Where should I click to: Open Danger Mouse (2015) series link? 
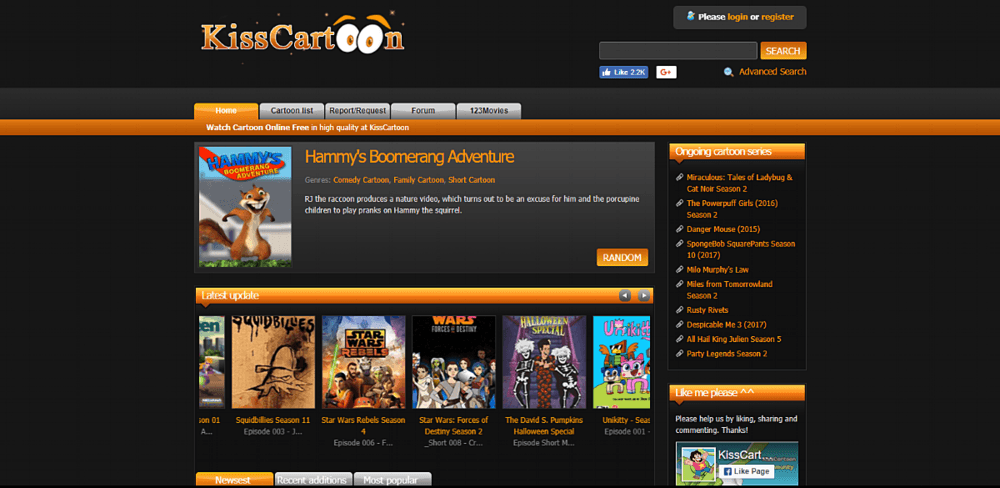(x=723, y=229)
